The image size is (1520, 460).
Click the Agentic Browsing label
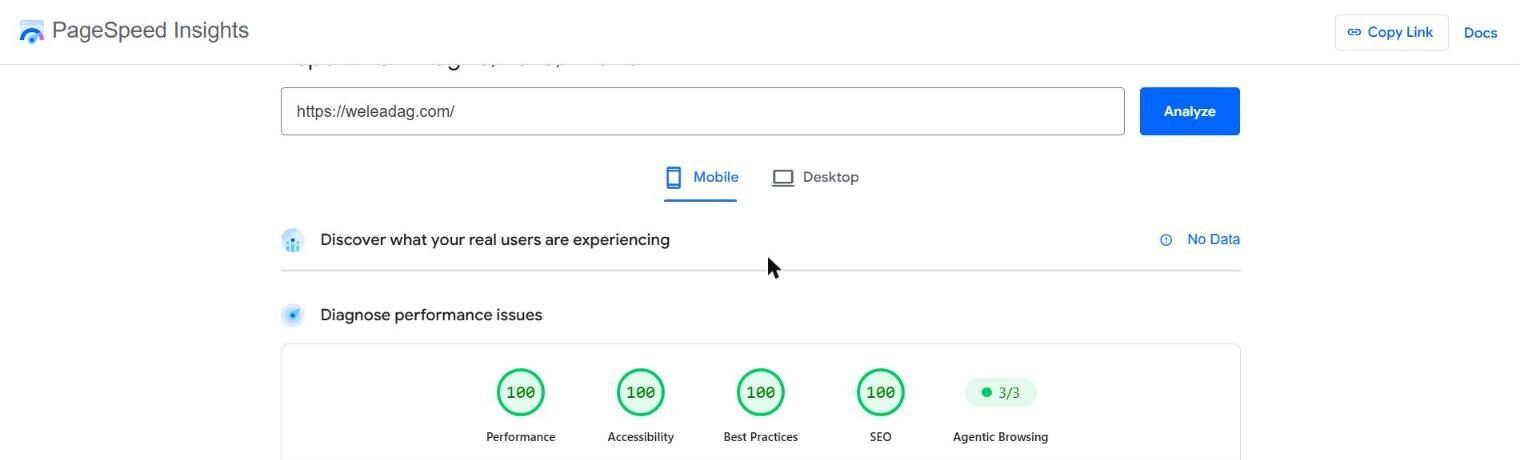1001,437
